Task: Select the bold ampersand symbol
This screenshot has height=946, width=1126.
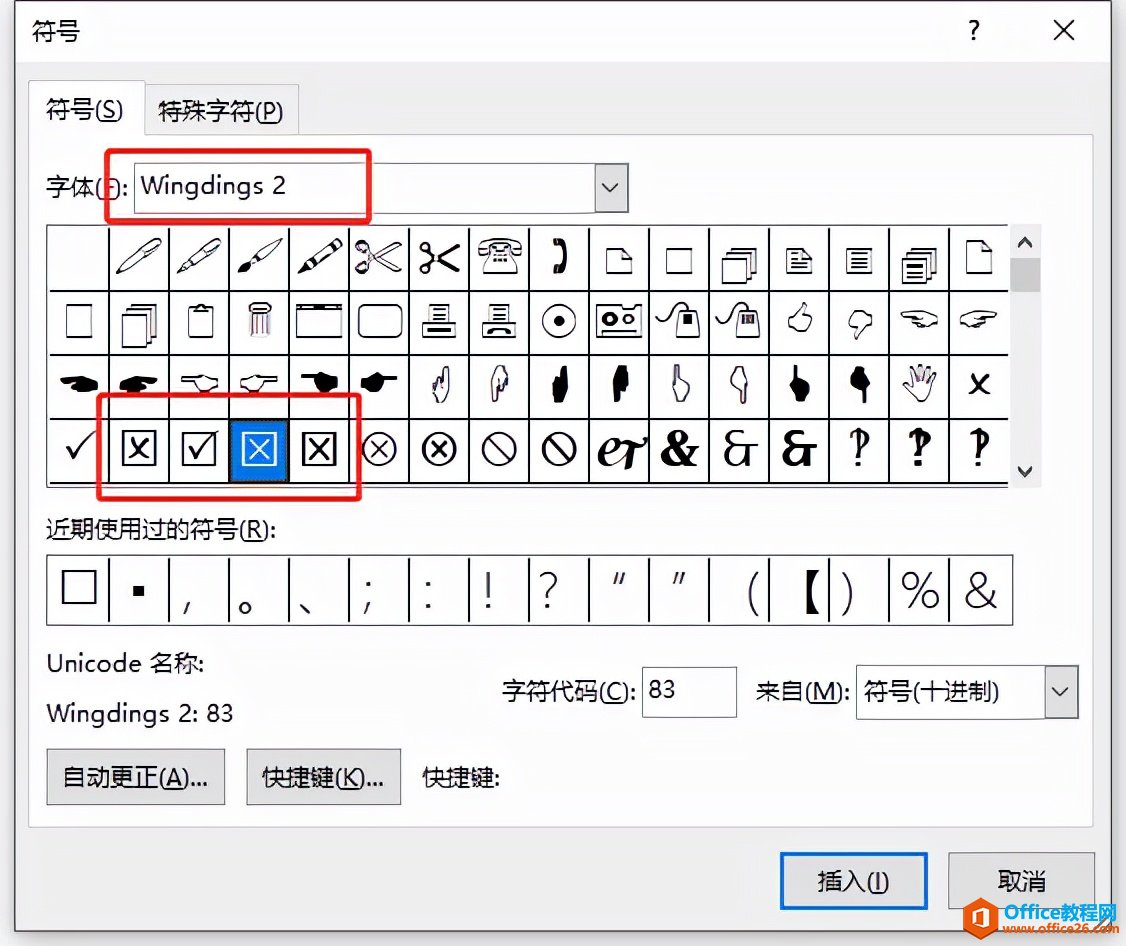Action: click(x=679, y=448)
